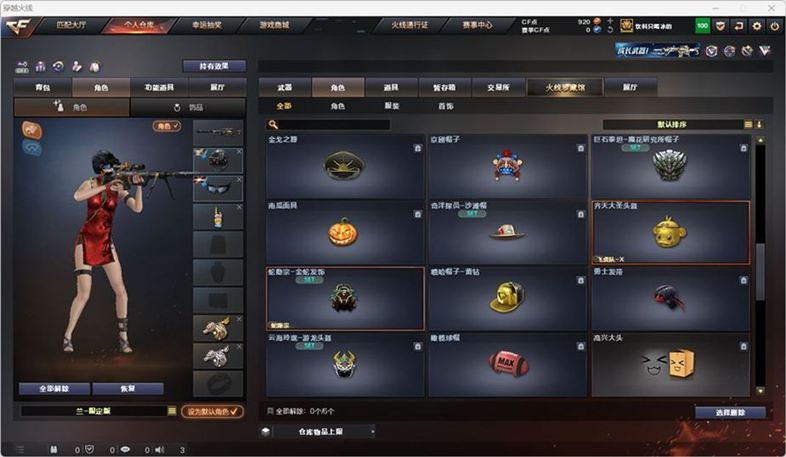Remove equipped sunglasses with its X icon
This screenshot has width=786, height=457.
[x=239, y=179]
